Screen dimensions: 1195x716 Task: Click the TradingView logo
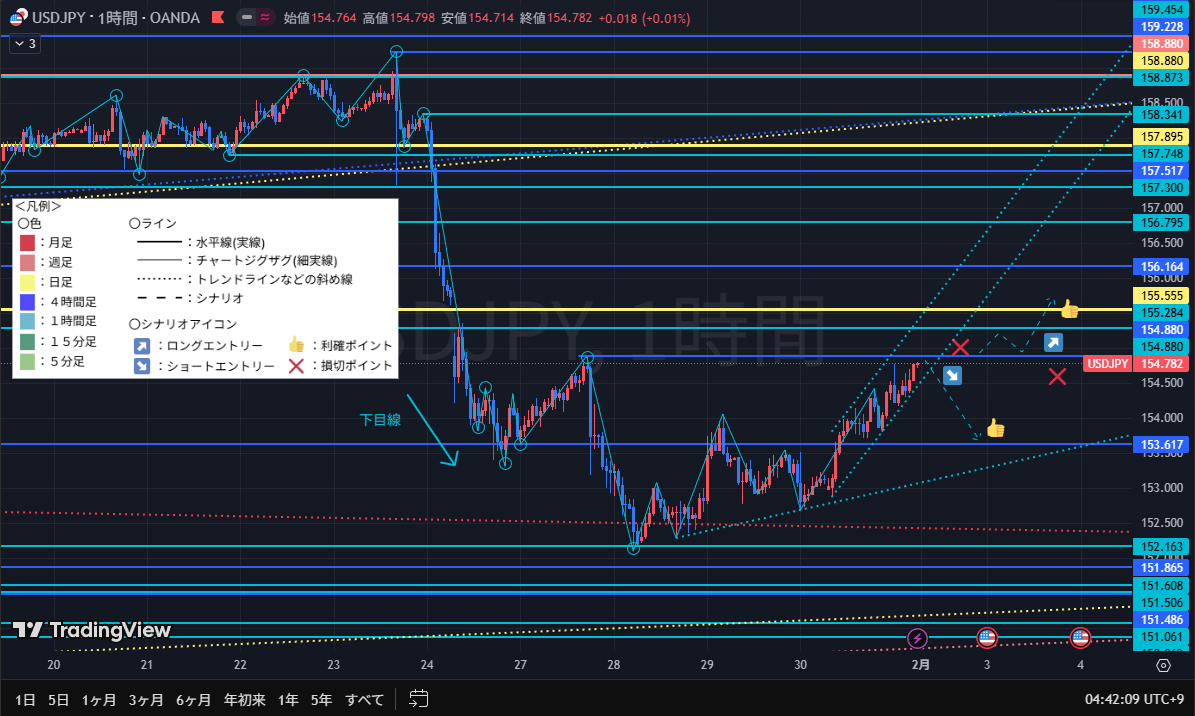point(92,630)
